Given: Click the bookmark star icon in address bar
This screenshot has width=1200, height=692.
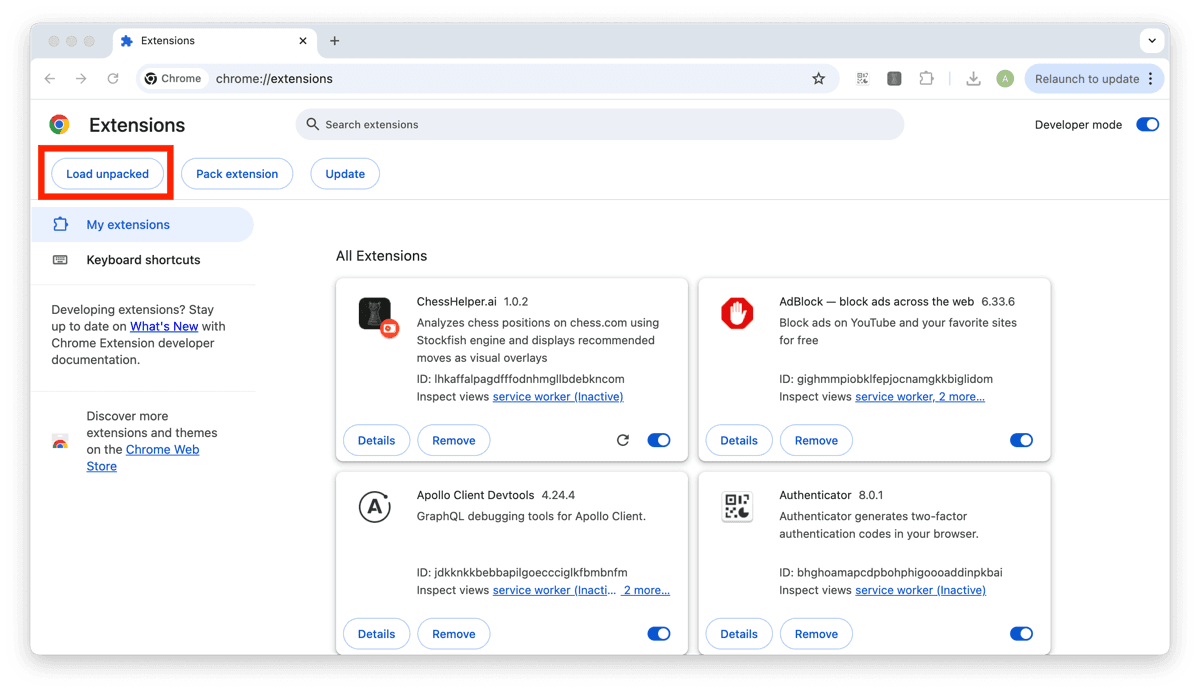Looking at the screenshot, I should click(x=818, y=79).
